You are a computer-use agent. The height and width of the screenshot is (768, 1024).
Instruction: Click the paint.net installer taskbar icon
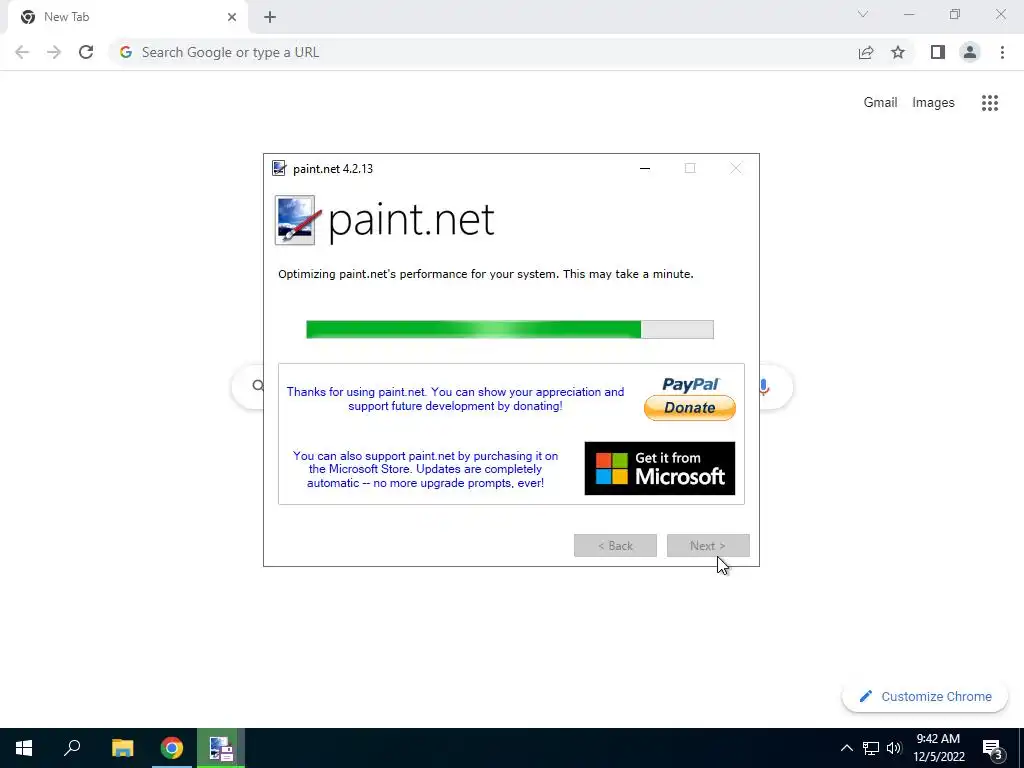[221, 748]
